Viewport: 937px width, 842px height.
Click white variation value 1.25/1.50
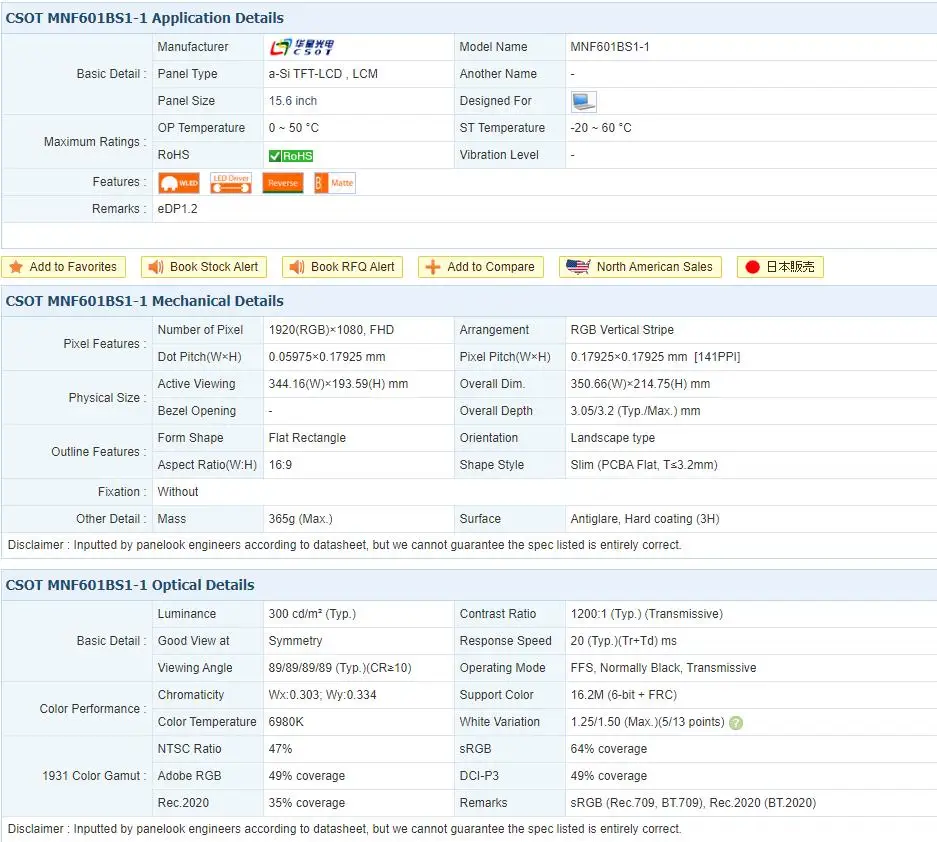coord(647,722)
